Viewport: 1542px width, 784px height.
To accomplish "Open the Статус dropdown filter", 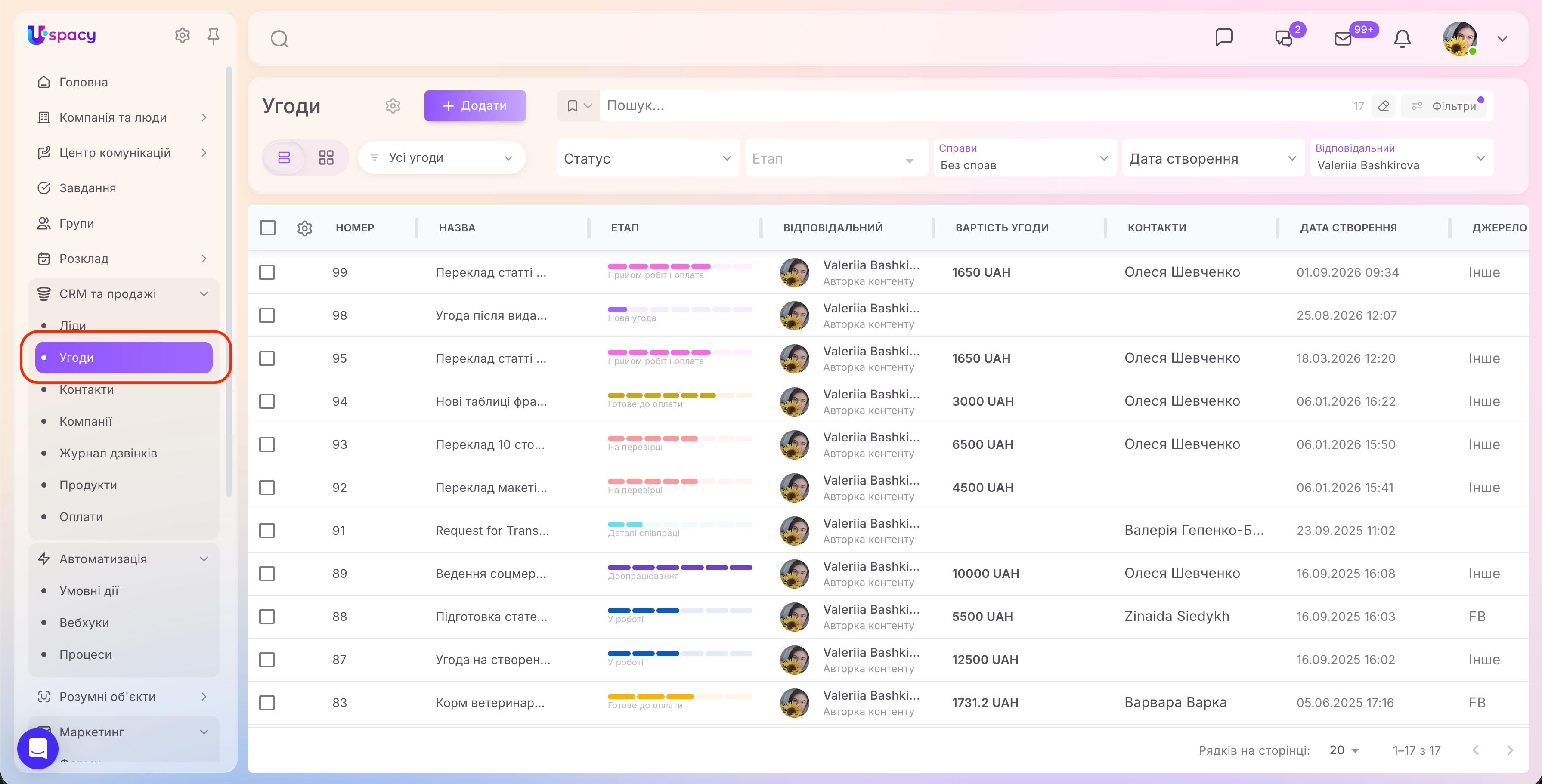I will (x=648, y=158).
